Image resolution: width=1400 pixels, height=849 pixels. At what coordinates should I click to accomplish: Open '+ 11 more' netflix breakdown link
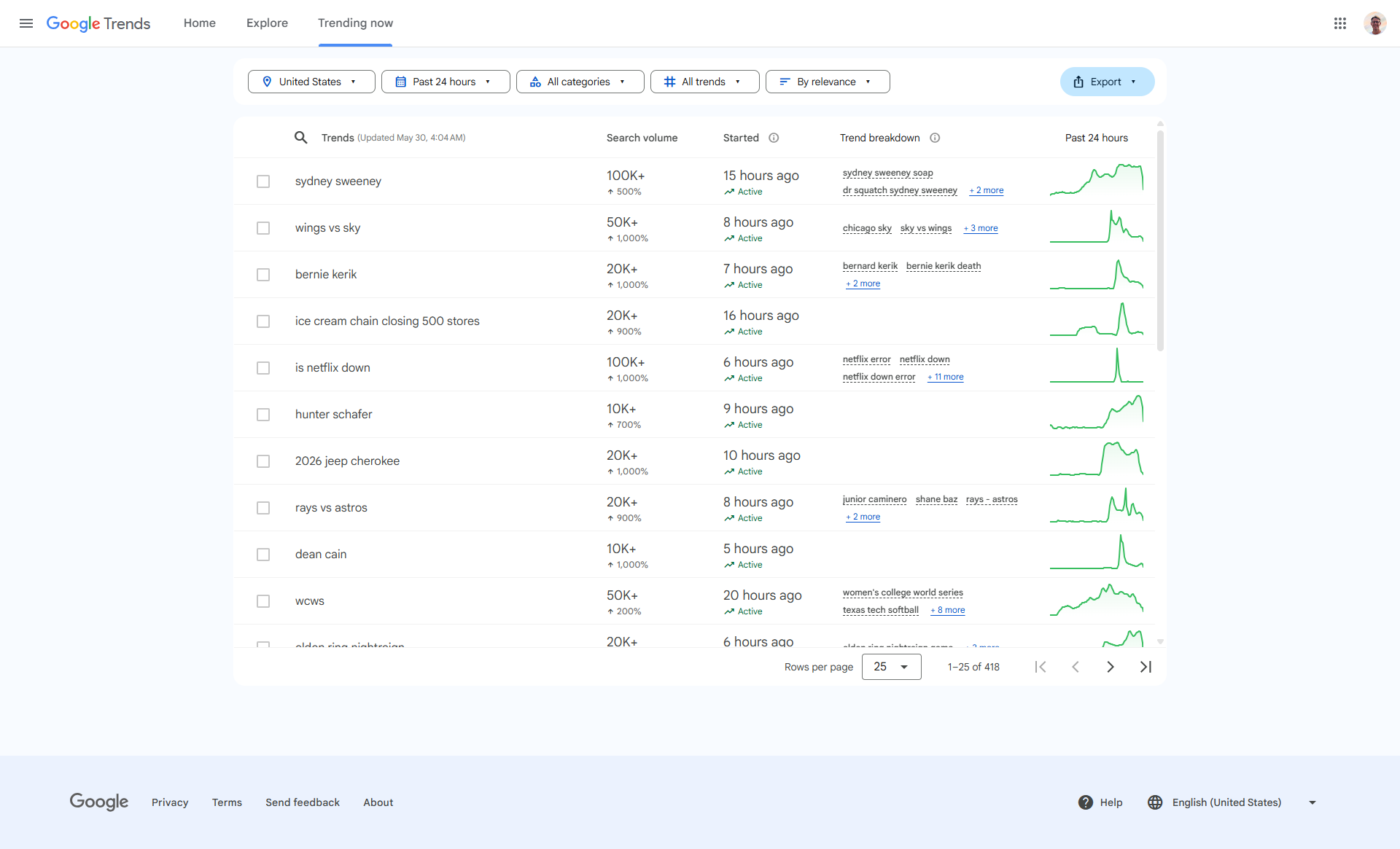click(x=946, y=377)
